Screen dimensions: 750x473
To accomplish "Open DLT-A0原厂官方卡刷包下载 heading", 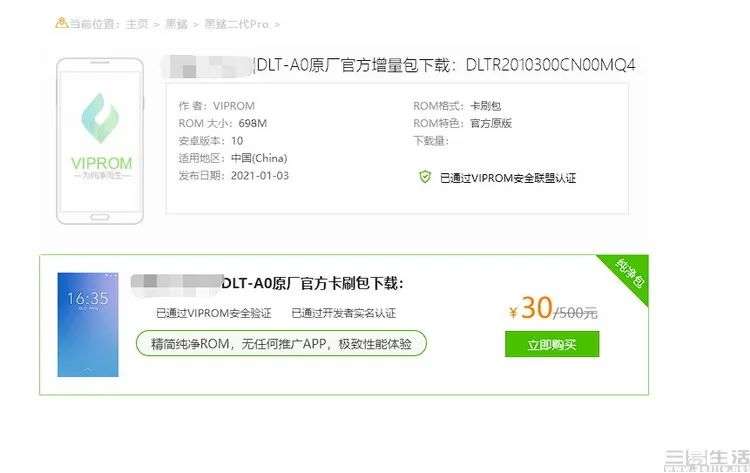I will [x=312, y=283].
